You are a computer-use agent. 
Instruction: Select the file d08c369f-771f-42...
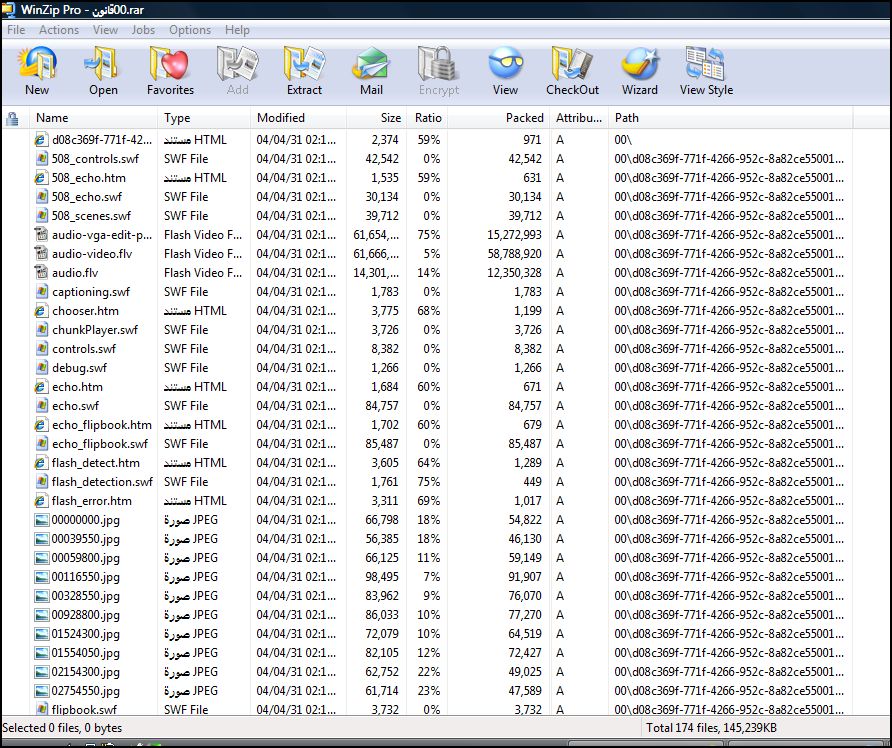(x=102, y=139)
